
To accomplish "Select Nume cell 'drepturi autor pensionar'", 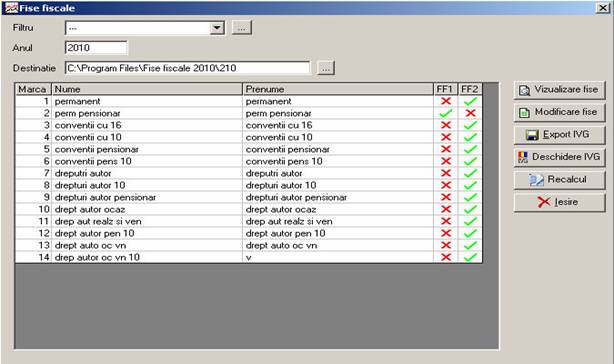I will point(147,197).
